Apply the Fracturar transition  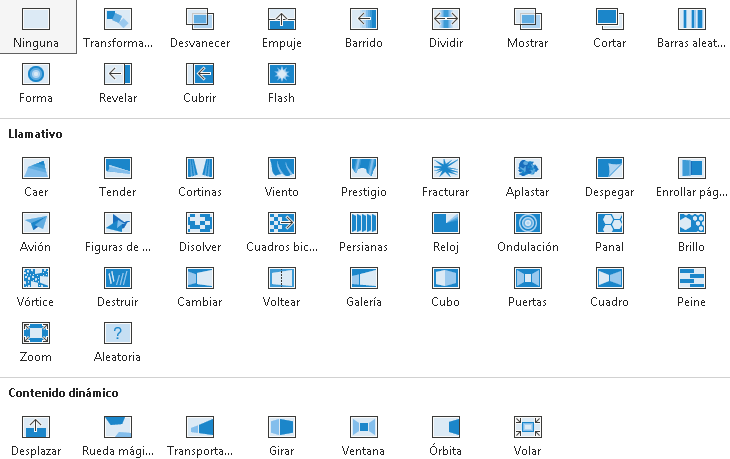point(446,177)
